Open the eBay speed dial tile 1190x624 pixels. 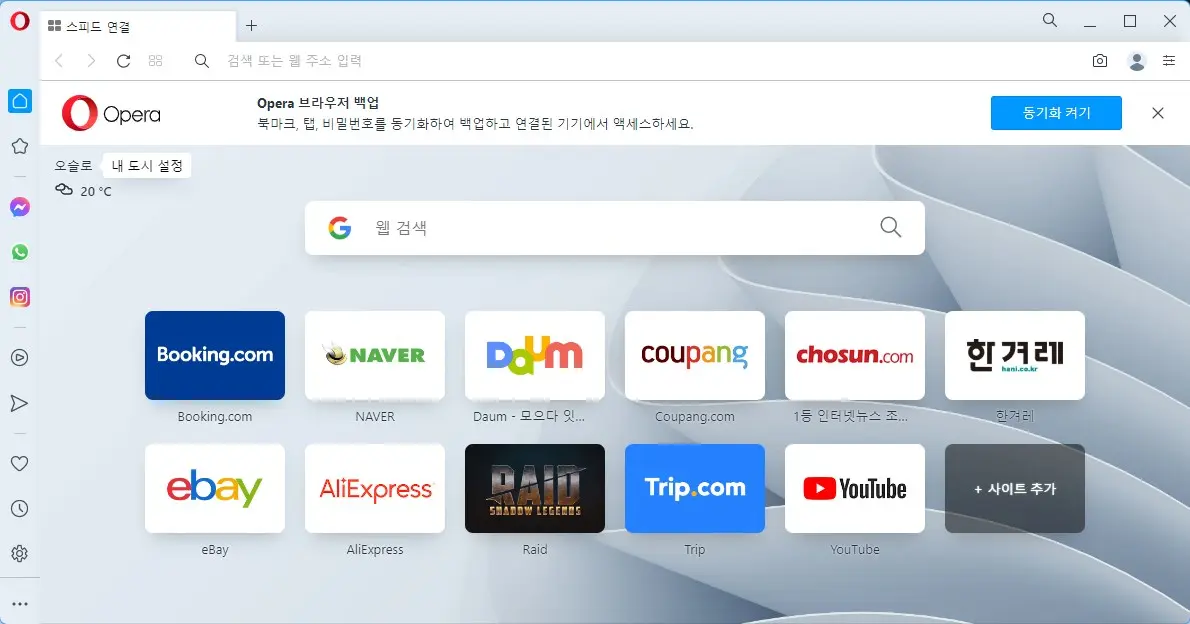[215, 488]
